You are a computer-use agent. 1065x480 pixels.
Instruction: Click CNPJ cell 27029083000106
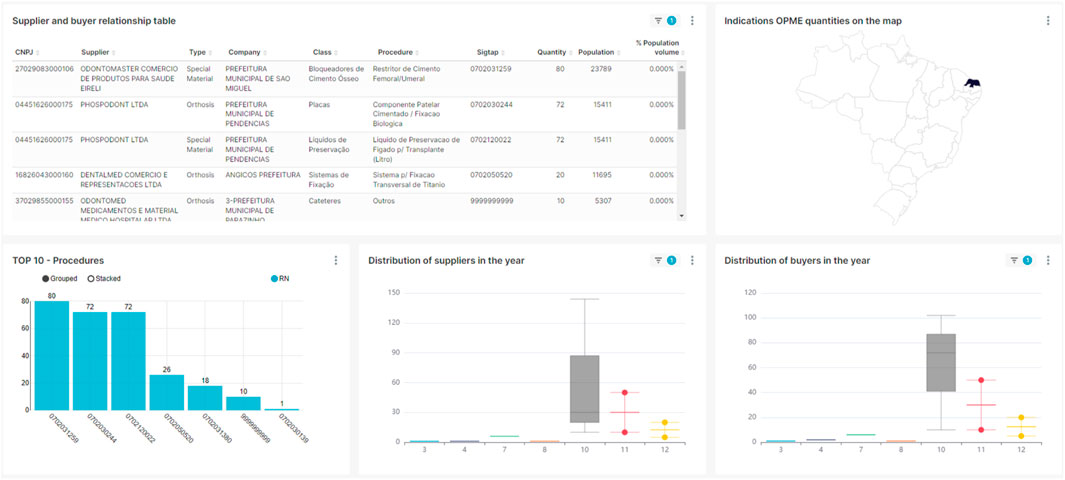[44, 69]
